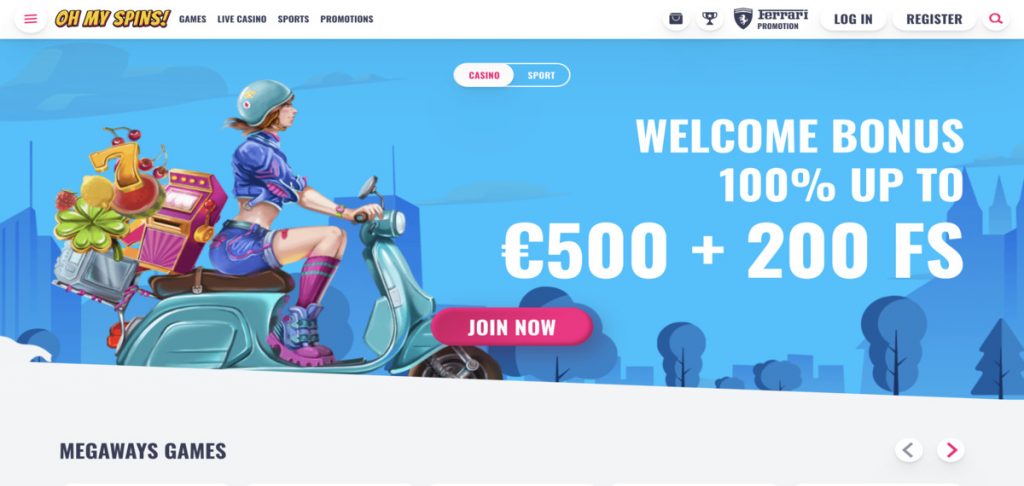Viewport: 1024px width, 486px height.
Task: Open the trophy tournaments icon
Action: coord(709,19)
